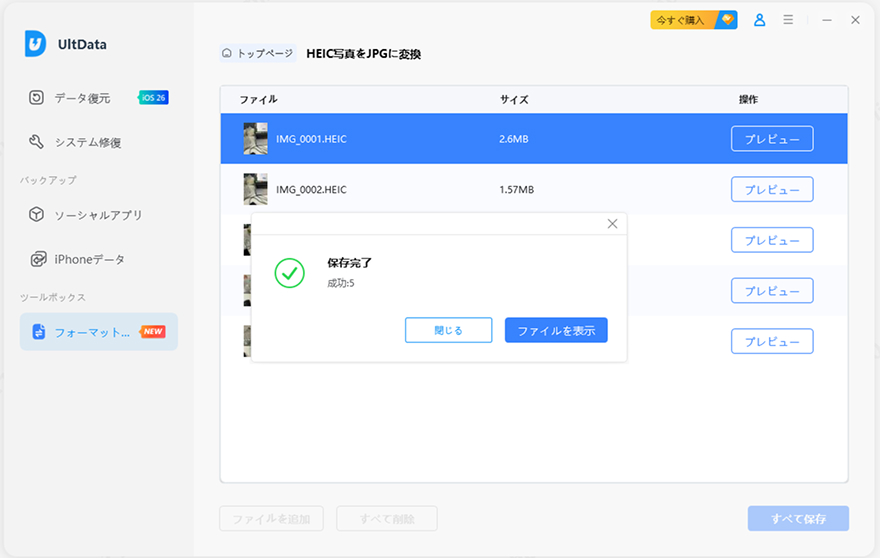Click the すべて削除 delete all button
Image resolution: width=880 pixels, height=558 pixels.
[x=387, y=519]
